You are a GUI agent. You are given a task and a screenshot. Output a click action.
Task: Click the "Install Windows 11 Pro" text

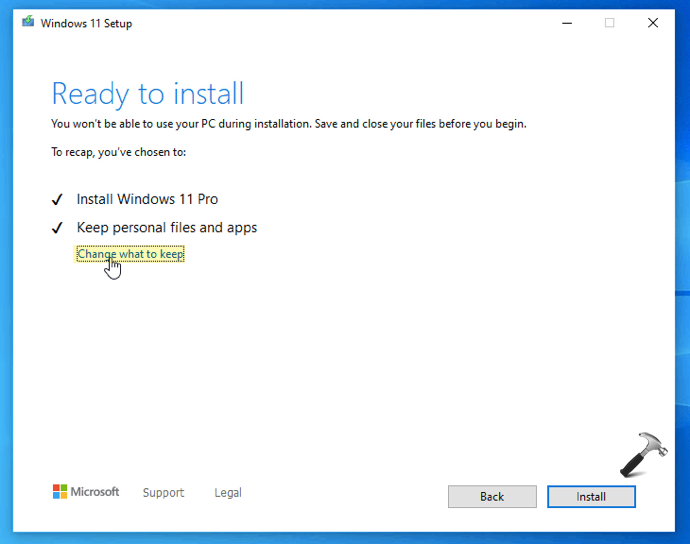click(147, 199)
